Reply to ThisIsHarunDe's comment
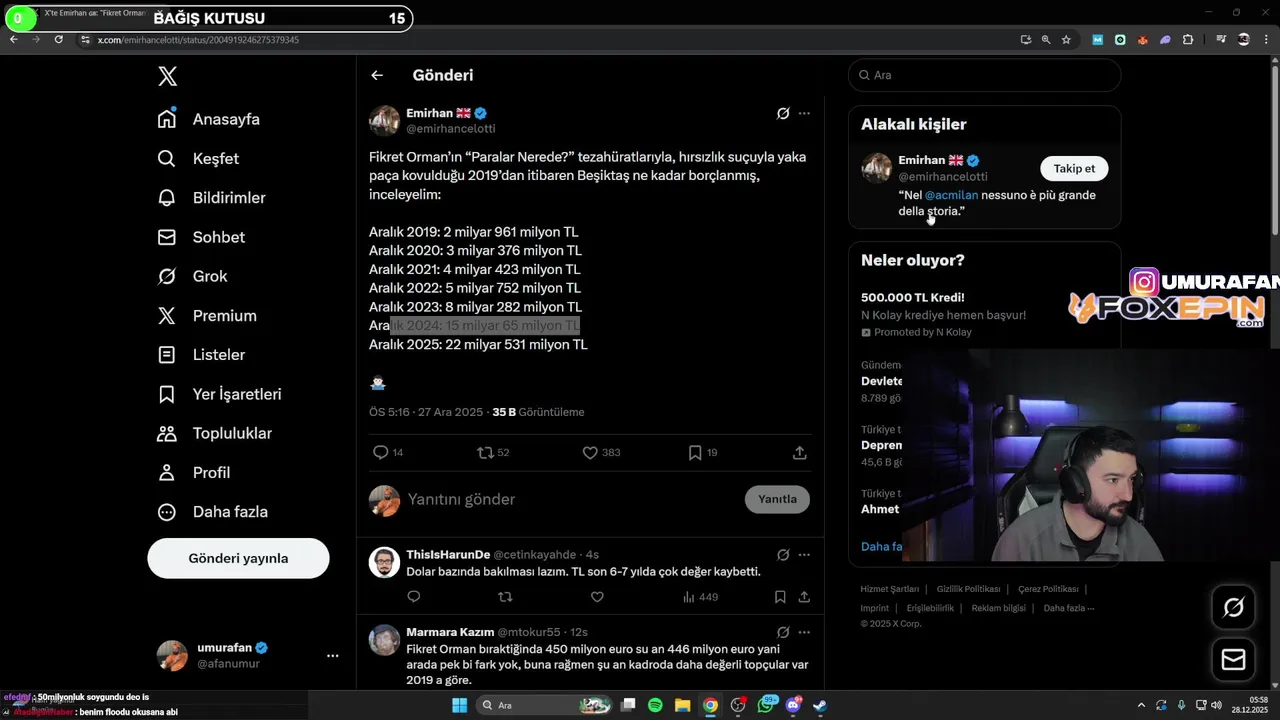1280x720 pixels. [x=414, y=597]
